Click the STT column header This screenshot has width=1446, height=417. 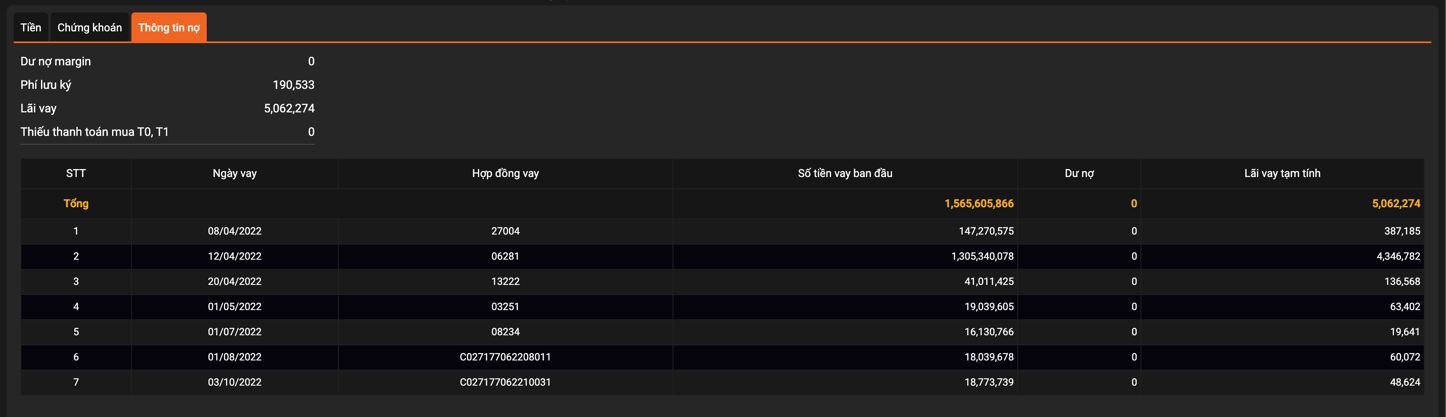coord(76,174)
